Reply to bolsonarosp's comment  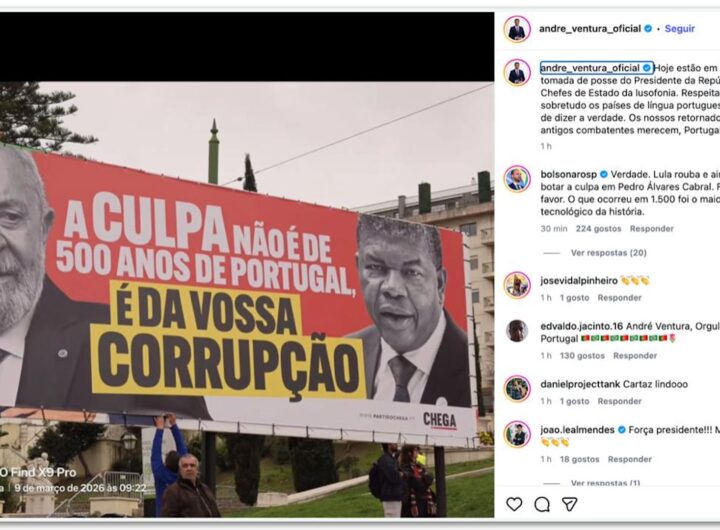[x=652, y=228]
